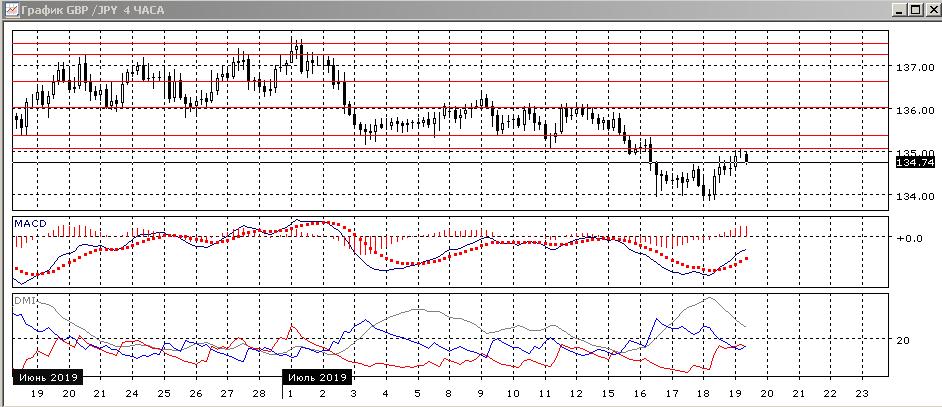The width and height of the screenshot is (942, 407).
Task: Select the current price tag 134.74
Action: tap(914, 162)
